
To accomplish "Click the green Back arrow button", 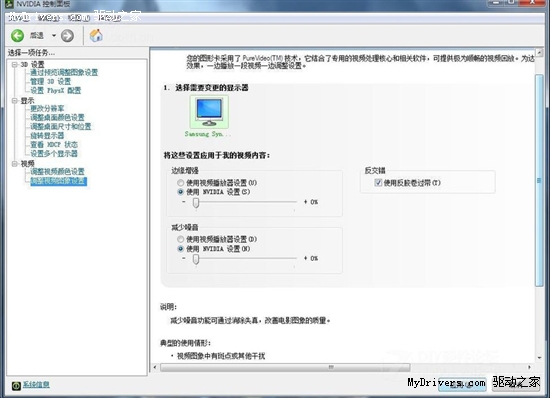I will point(17,35).
